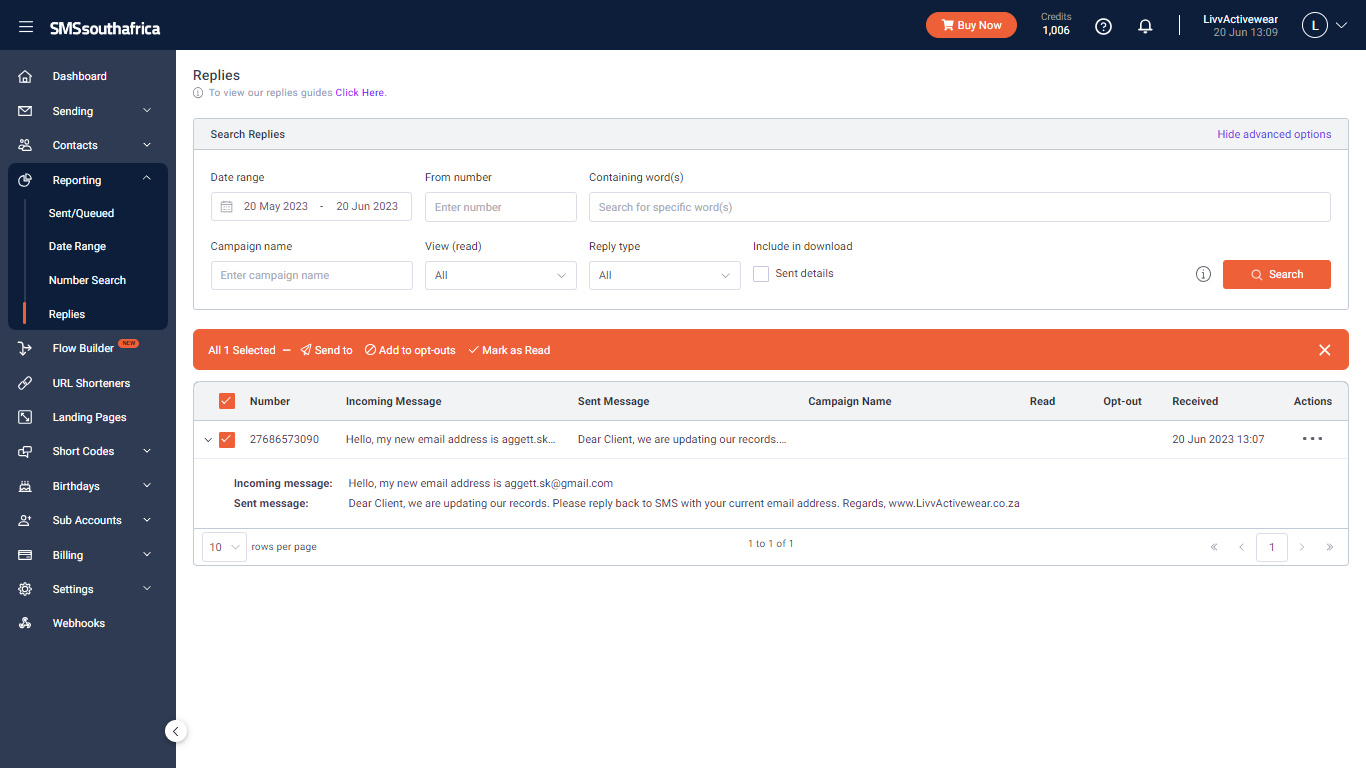Open account dropdown chevron next to avatar
The image size is (1366, 768).
[1341, 26]
